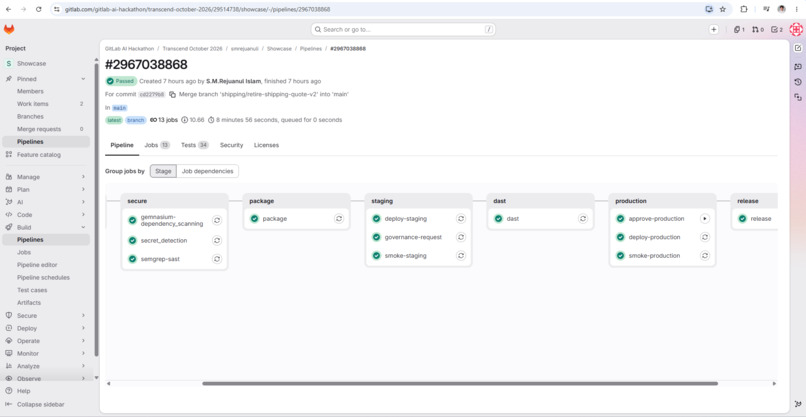Image resolution: width=806 pixels, height=417 pixels.
Task: Collapse the Build sidebar section
Action: click(83, 227)
